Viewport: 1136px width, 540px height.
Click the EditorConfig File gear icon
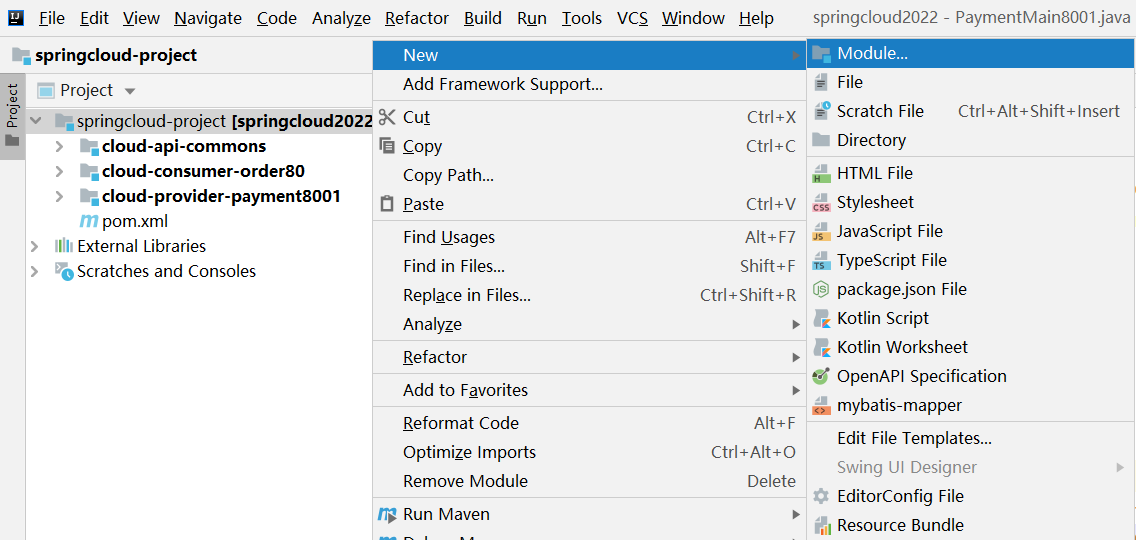point(821,497)
